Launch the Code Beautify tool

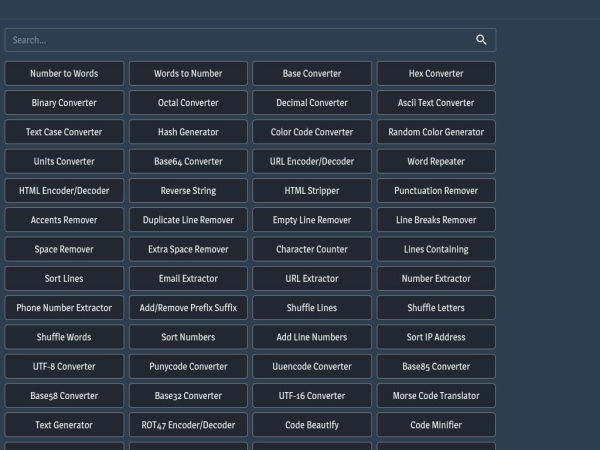pos(312,425)
